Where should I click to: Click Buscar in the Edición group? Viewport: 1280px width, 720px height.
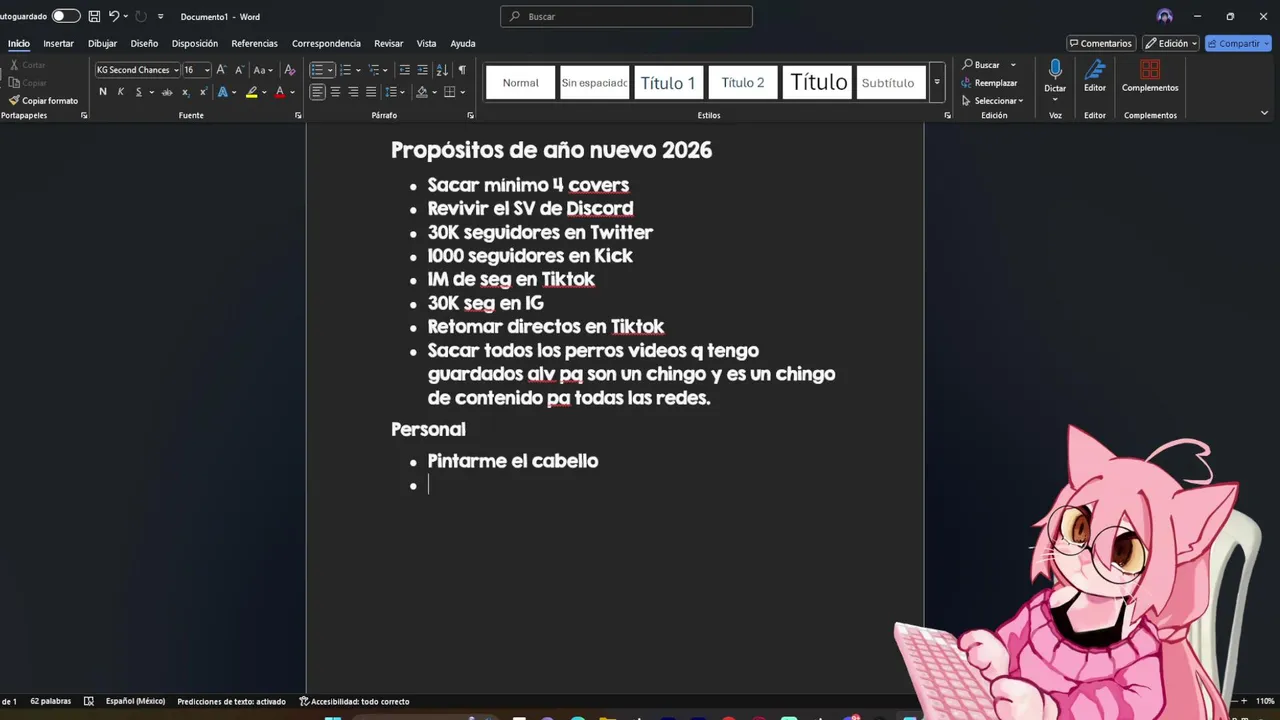[981, 65]
